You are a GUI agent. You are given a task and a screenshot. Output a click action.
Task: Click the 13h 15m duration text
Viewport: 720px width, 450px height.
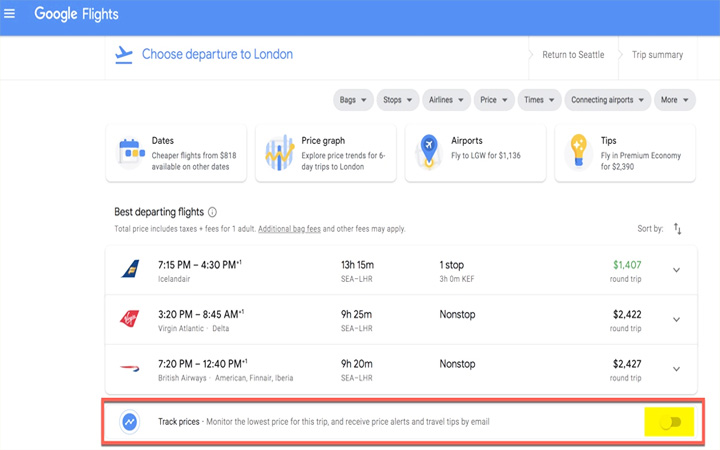coord(357,265)
